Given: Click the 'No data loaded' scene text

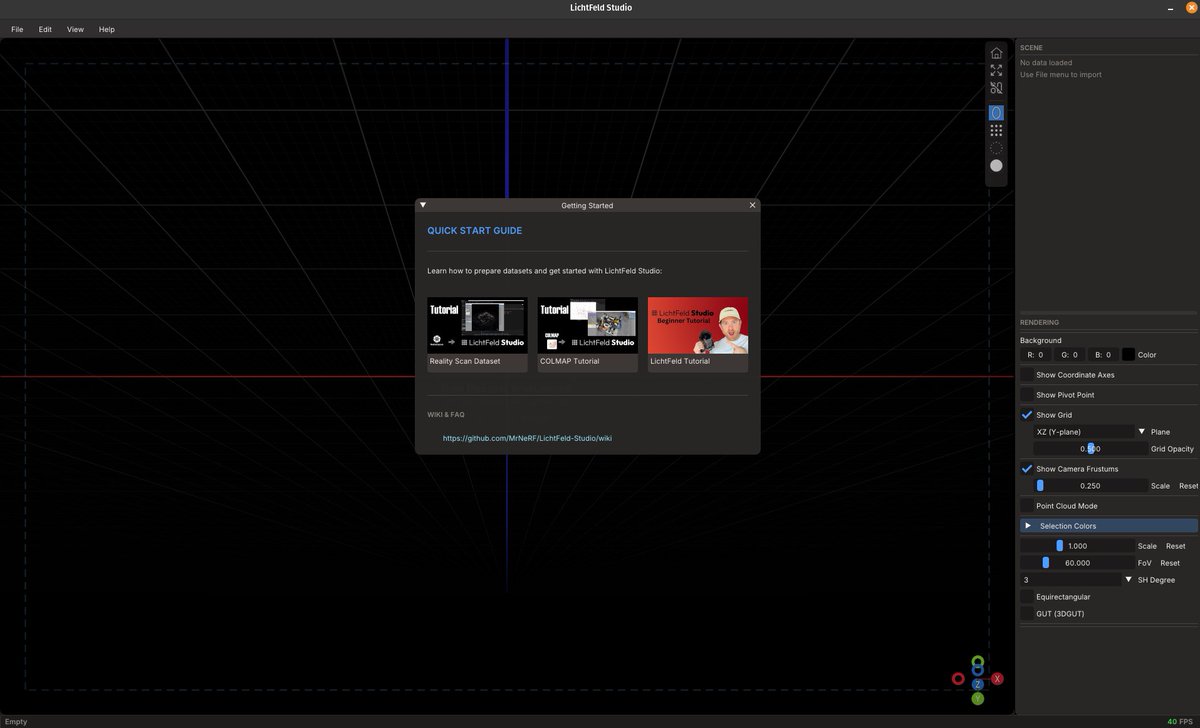Looking at the screenshot, I should 1046,63.
